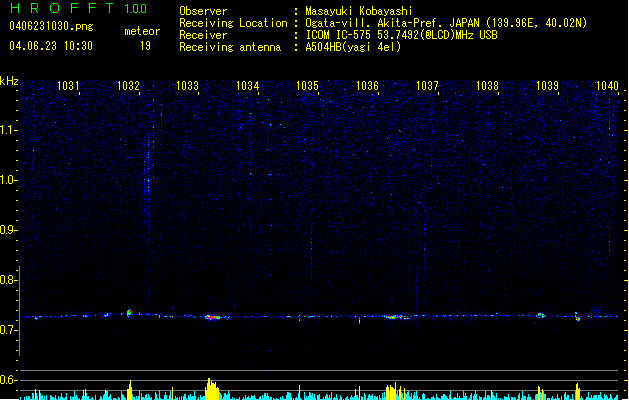Click time marker 1036
Image resolution: width=629 pixels, height=400 pixels.
pos(367,86)
